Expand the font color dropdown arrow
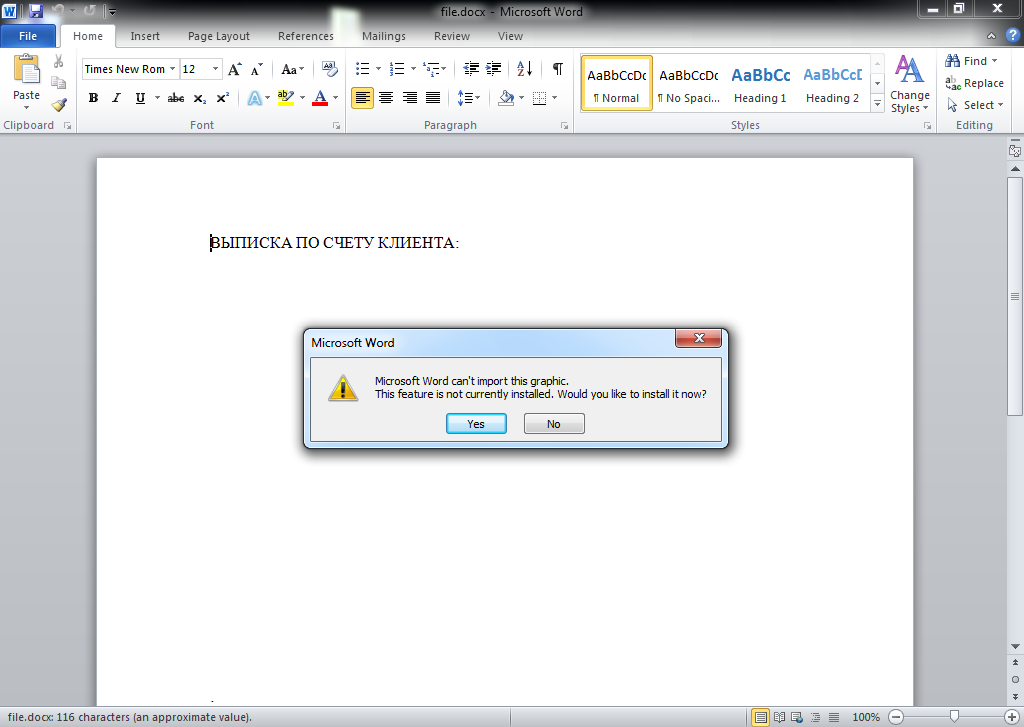Viewport: 1024px width, 727px height. [x=336, y=98]
